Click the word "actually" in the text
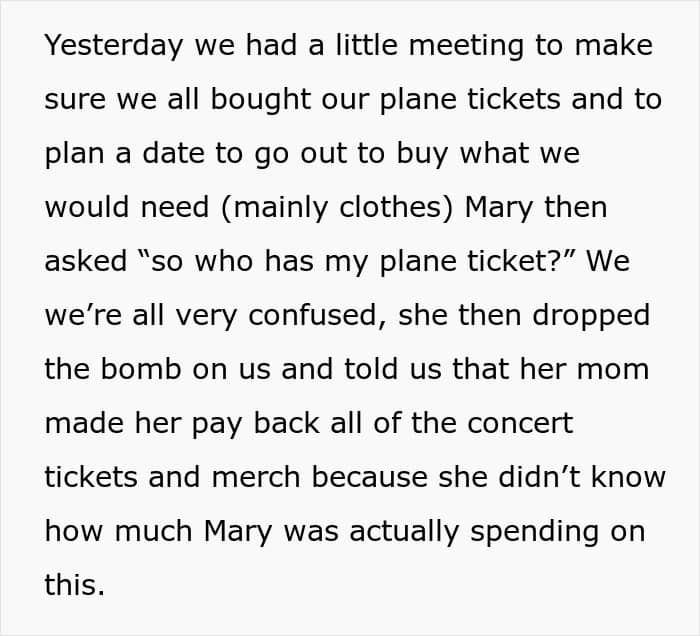The height and width of the screenshot is (636, 700). tap(404, 532)
